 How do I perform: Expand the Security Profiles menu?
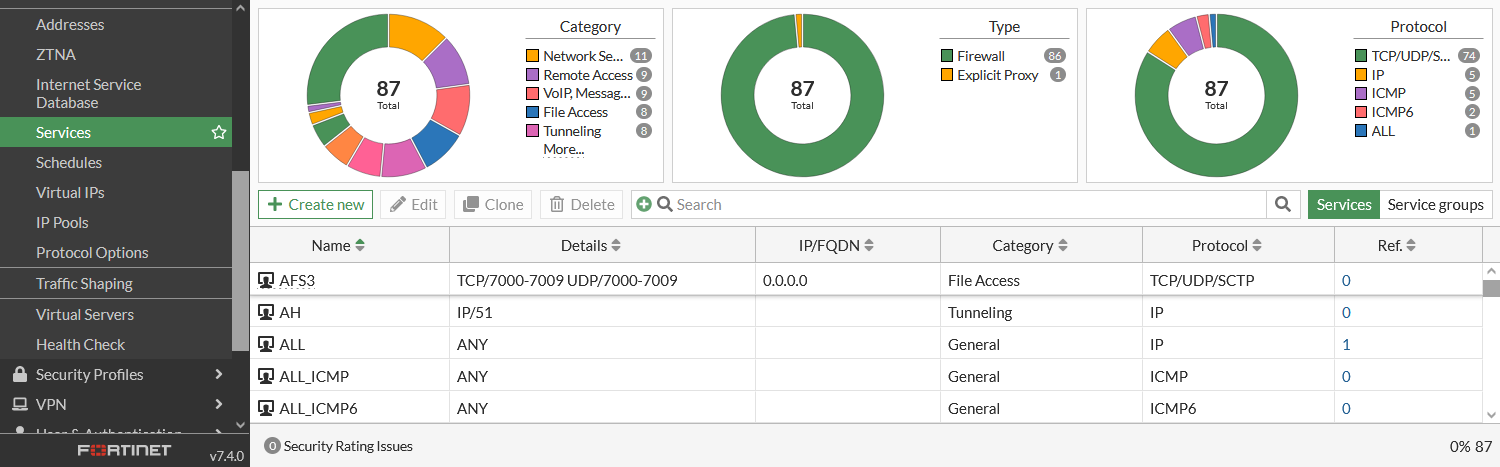tap(218, 375)
